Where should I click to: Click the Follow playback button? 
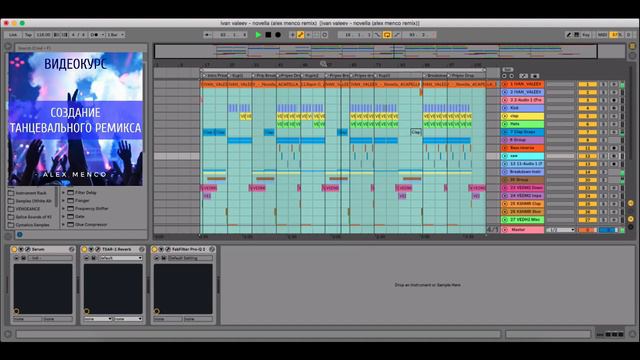click(x=208, y=35)
